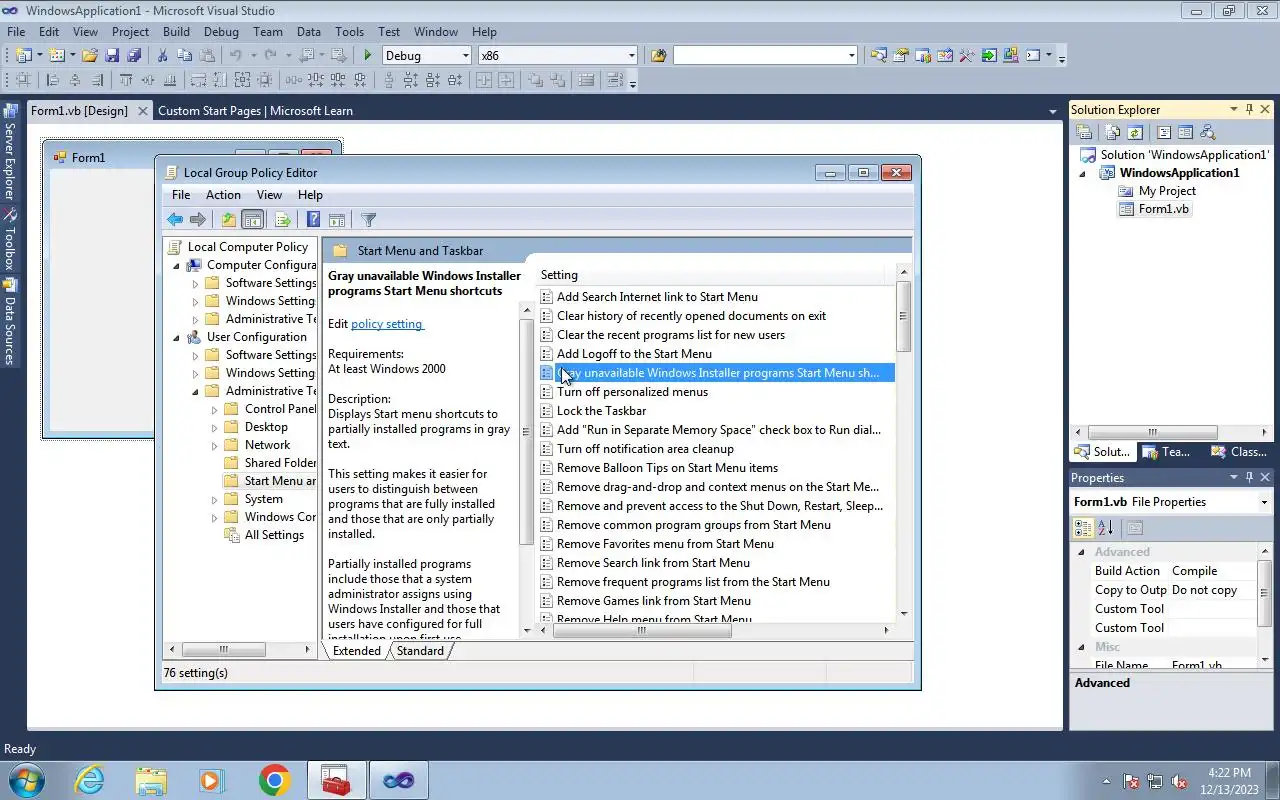
Task: Toggle Alphabetical sort in Properties panel
Action: (x=1105, y=528)
